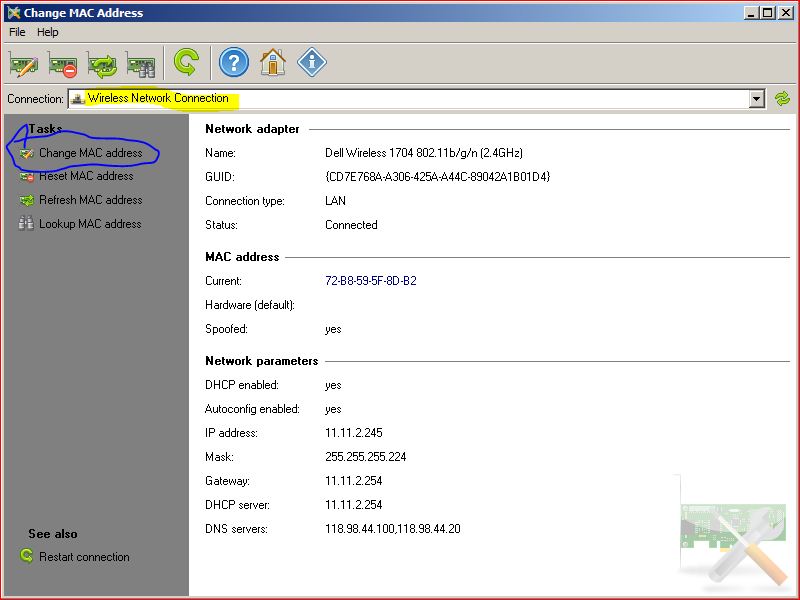
Task: Open the File menu
Action: [16, 32]
